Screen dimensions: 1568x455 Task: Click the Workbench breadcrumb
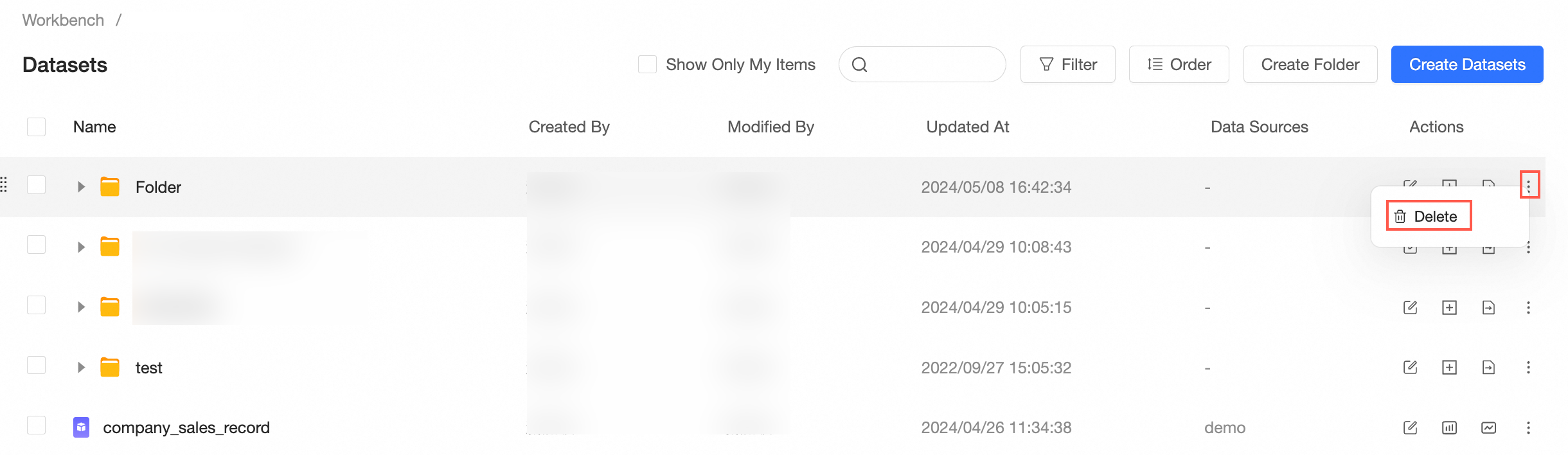coord(63,20)
